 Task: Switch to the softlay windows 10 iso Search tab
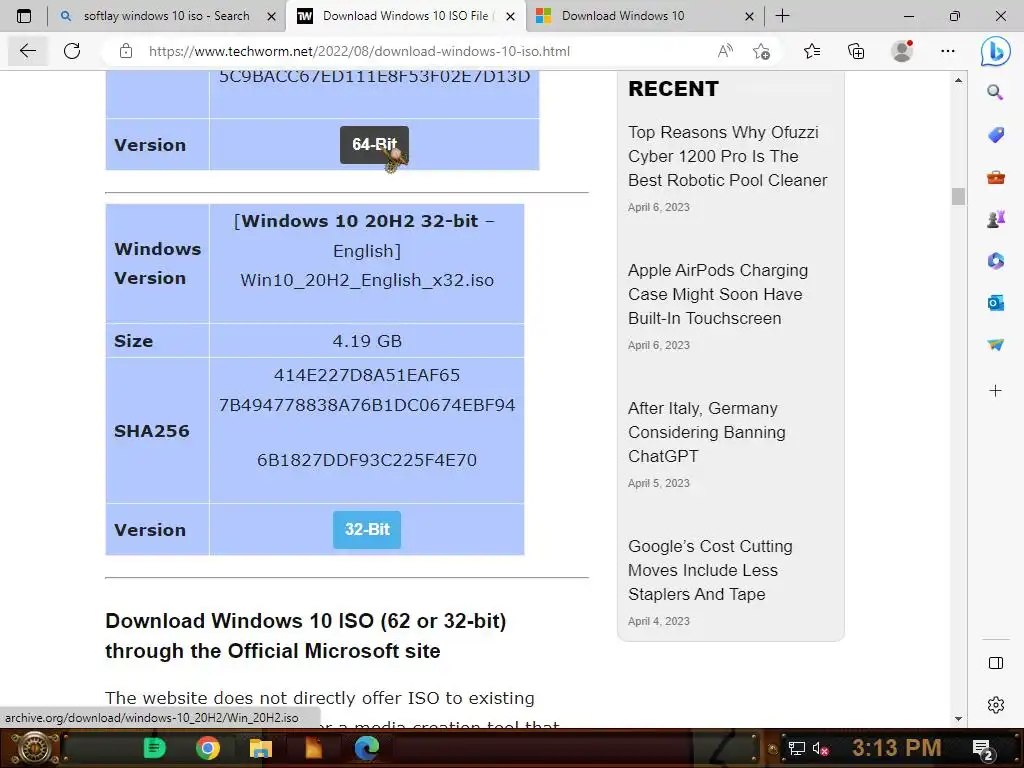coord(167,16)
